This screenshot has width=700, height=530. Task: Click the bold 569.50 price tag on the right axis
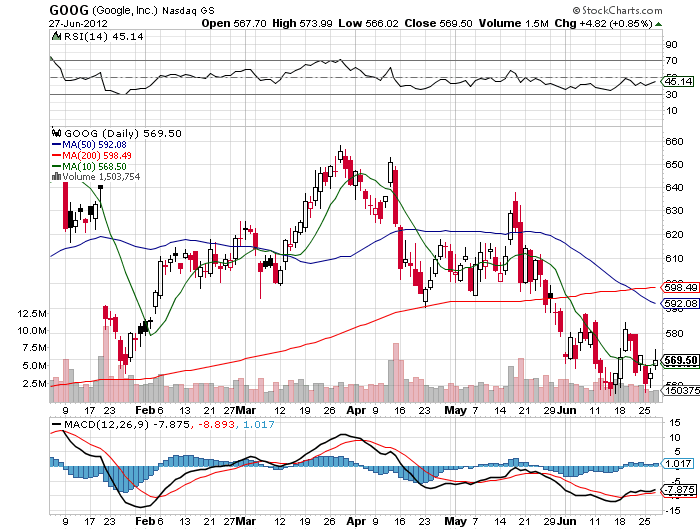point(679,360)
